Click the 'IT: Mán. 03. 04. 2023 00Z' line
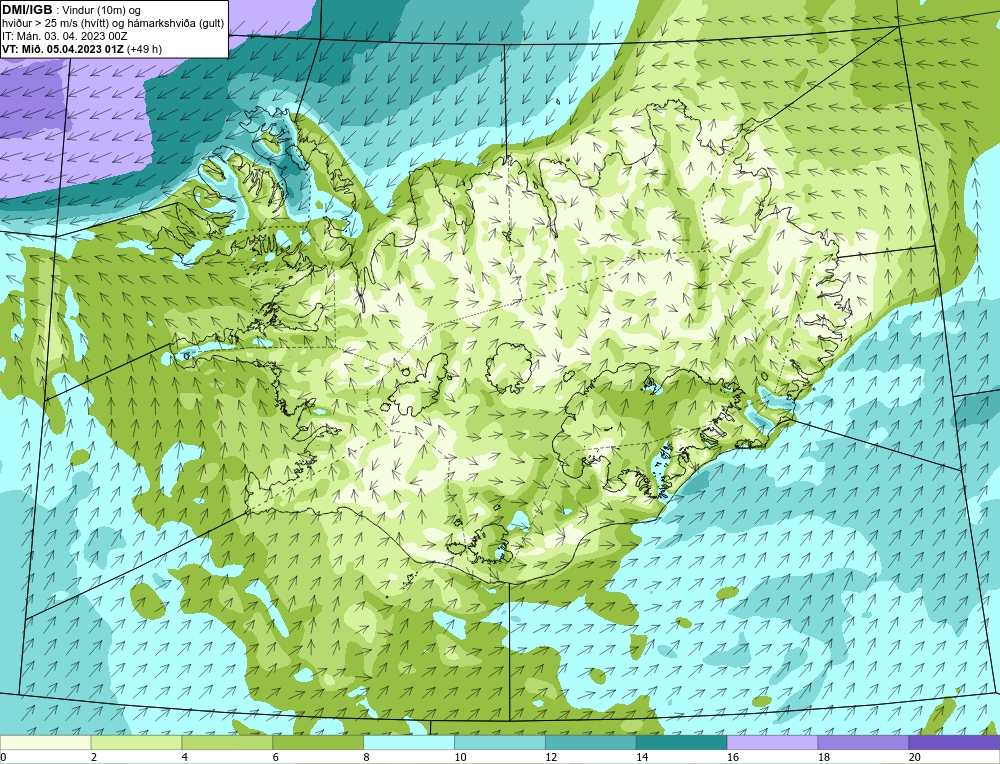The image size is (1000, 764). tap(65, 36)
